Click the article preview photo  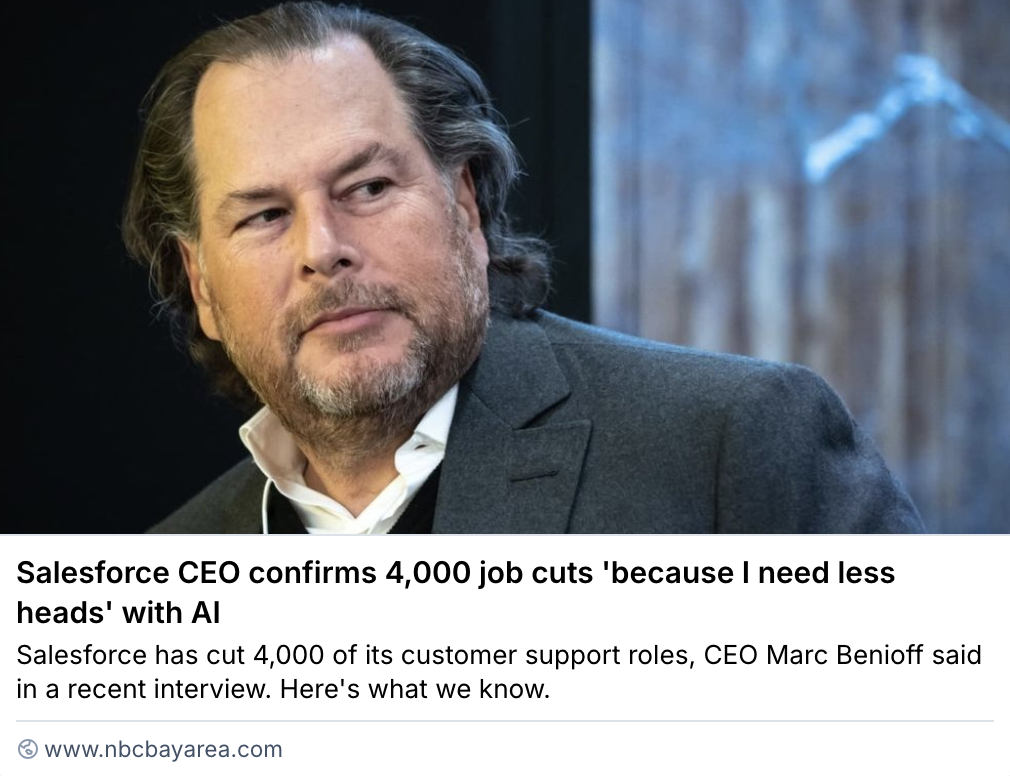click(x=504, y=266)
